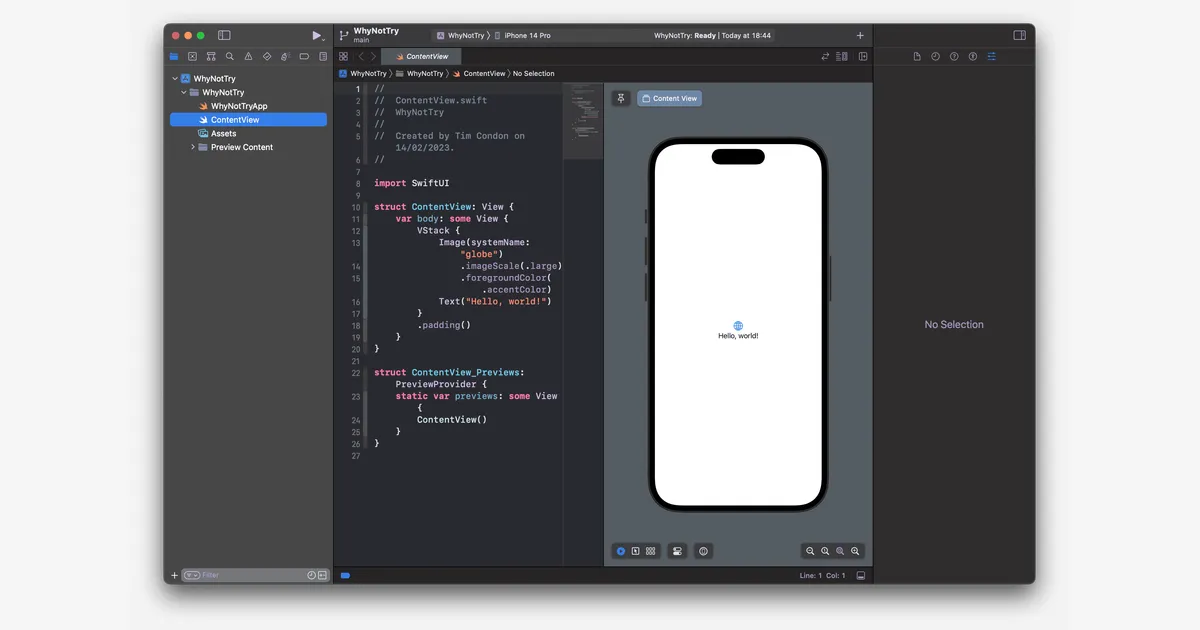Click the Content View preview button
The image size is (1200, 630).
point(670,99)
